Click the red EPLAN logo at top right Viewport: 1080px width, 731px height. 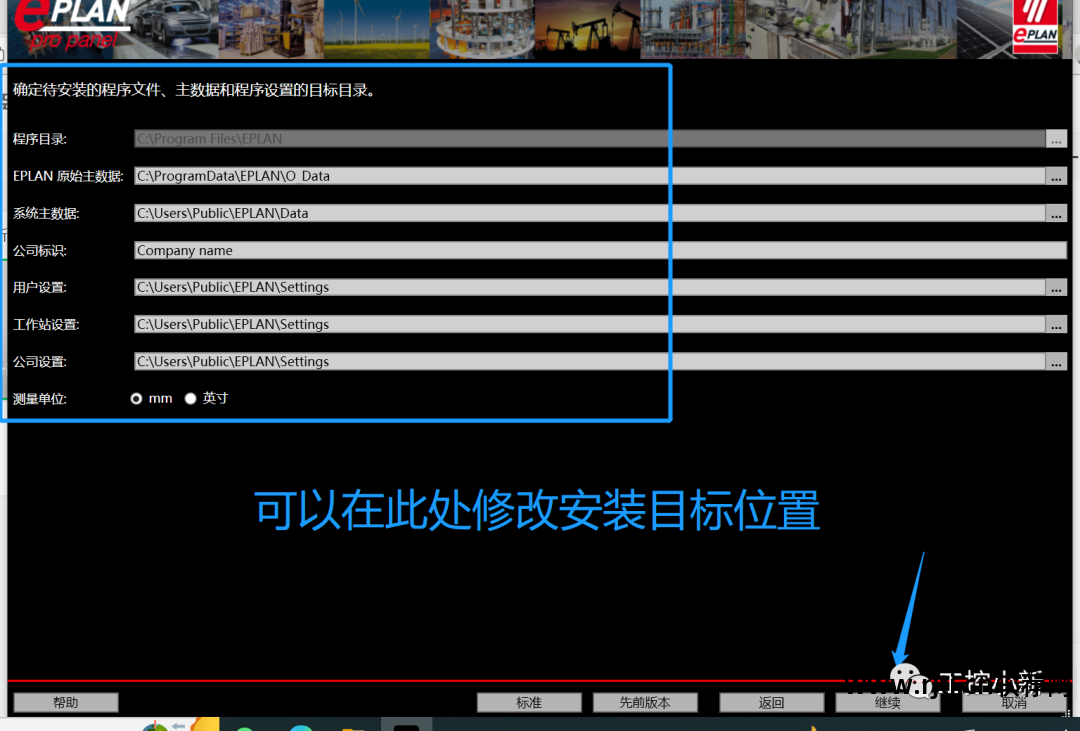1035,26
